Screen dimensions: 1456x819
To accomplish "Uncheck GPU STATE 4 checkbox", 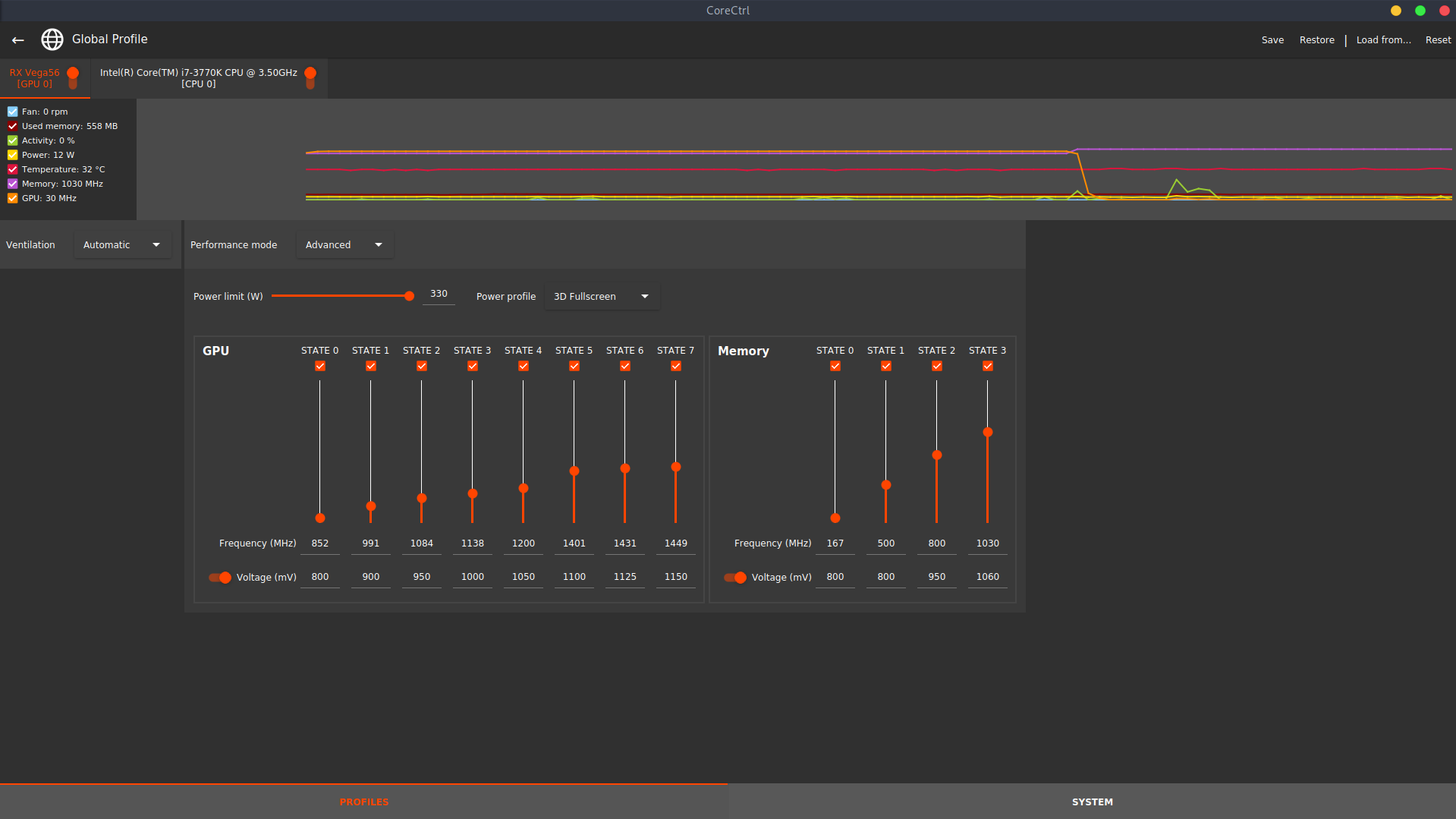I will point(524,366).
